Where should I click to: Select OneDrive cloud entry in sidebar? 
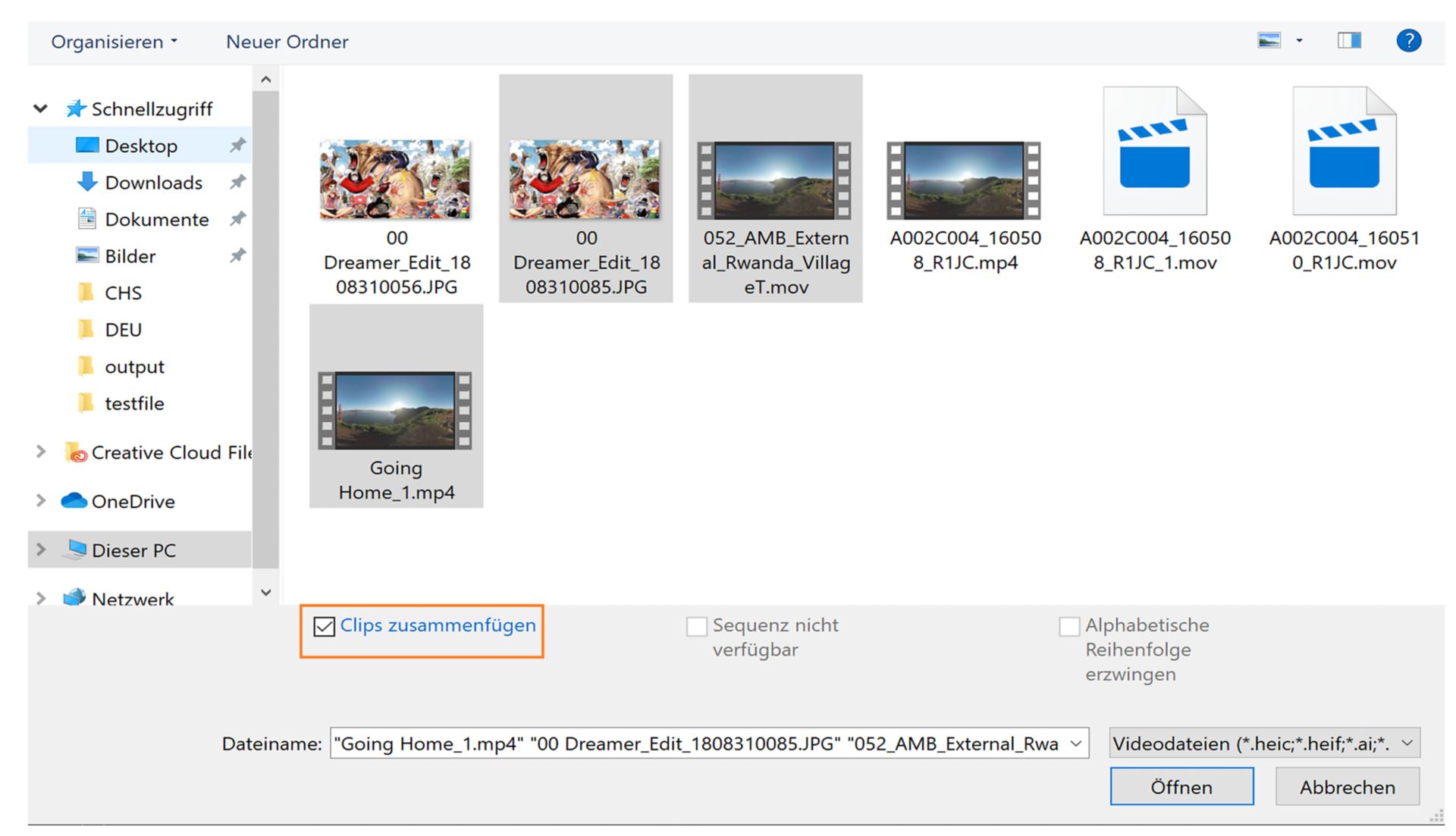(132, 502)
